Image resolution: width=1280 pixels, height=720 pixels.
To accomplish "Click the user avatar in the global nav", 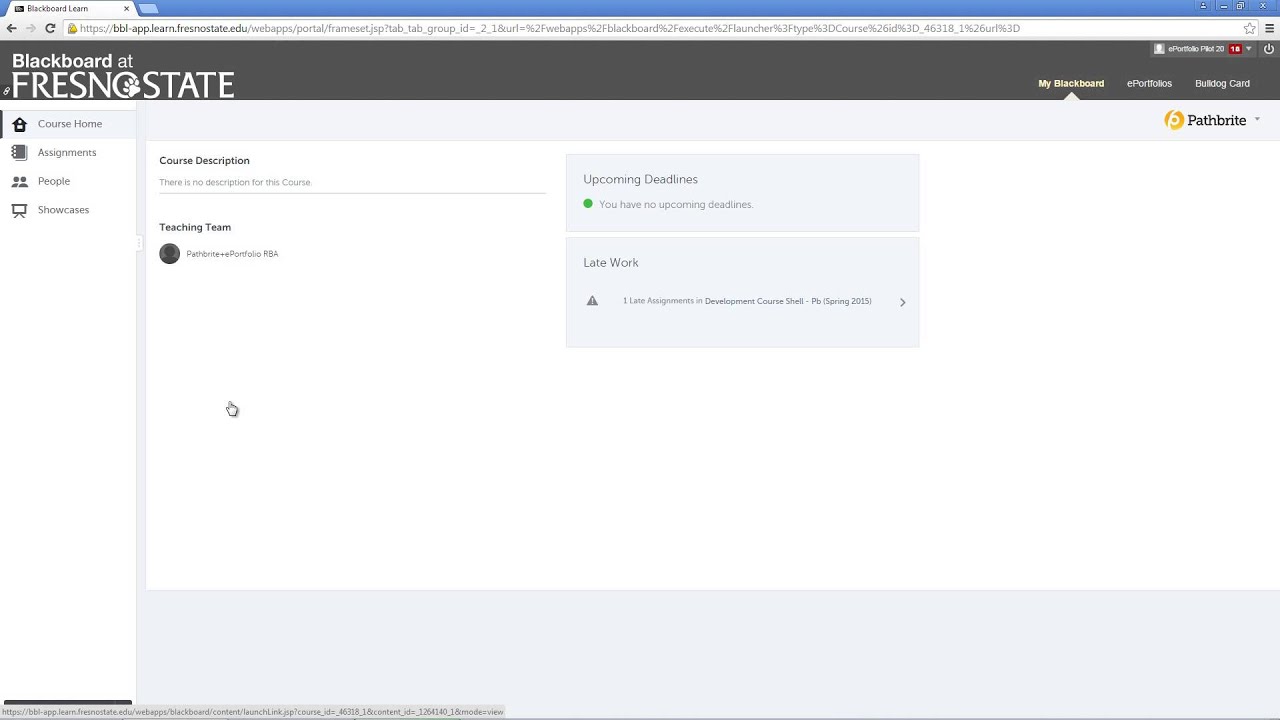I will [1160, 48].
